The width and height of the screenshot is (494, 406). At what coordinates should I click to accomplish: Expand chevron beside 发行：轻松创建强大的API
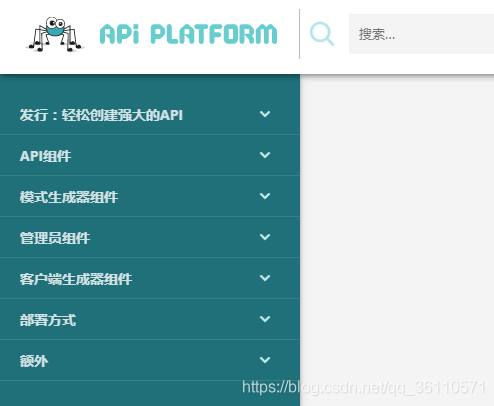coord(265,114)
